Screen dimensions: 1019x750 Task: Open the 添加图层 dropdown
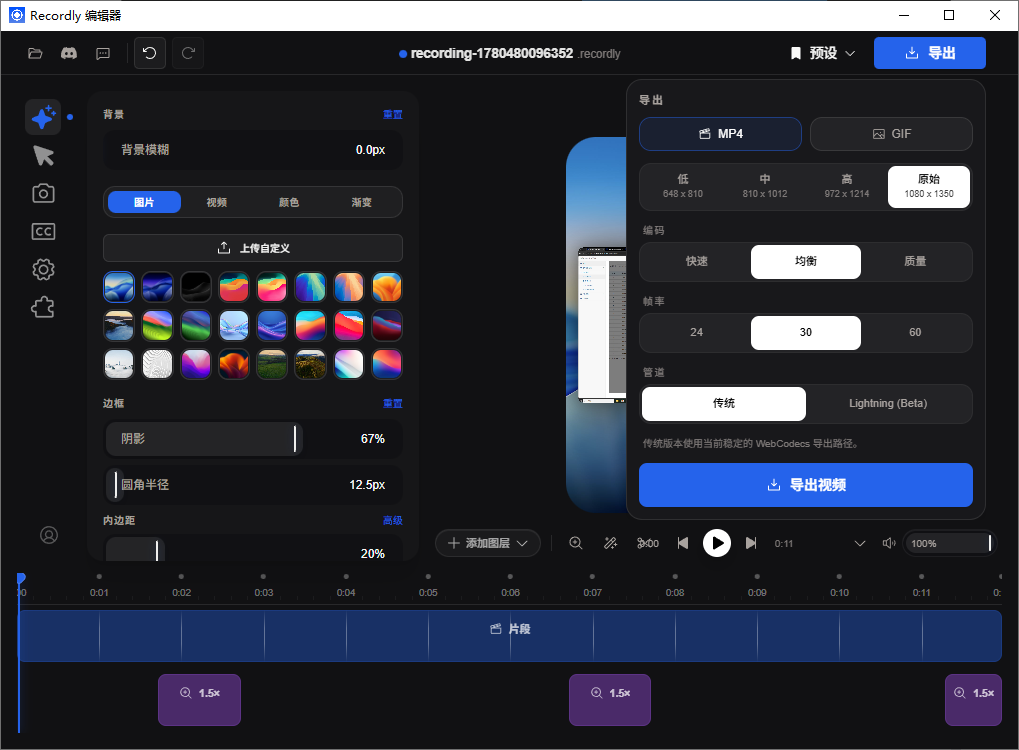[x=487, y=543]
